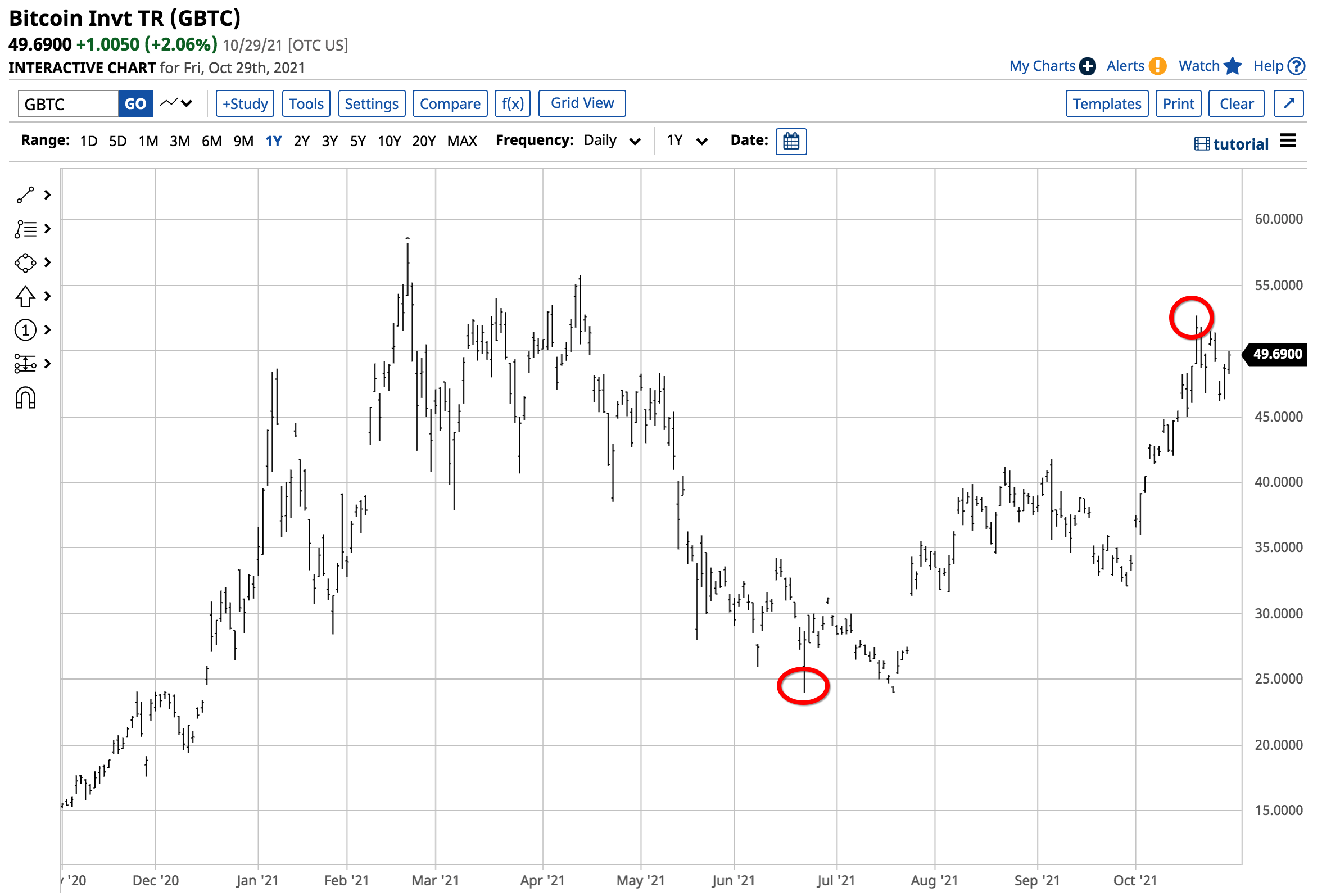Open the date calendar picker
Screen dimensions: 1331x896
[791, 141]
